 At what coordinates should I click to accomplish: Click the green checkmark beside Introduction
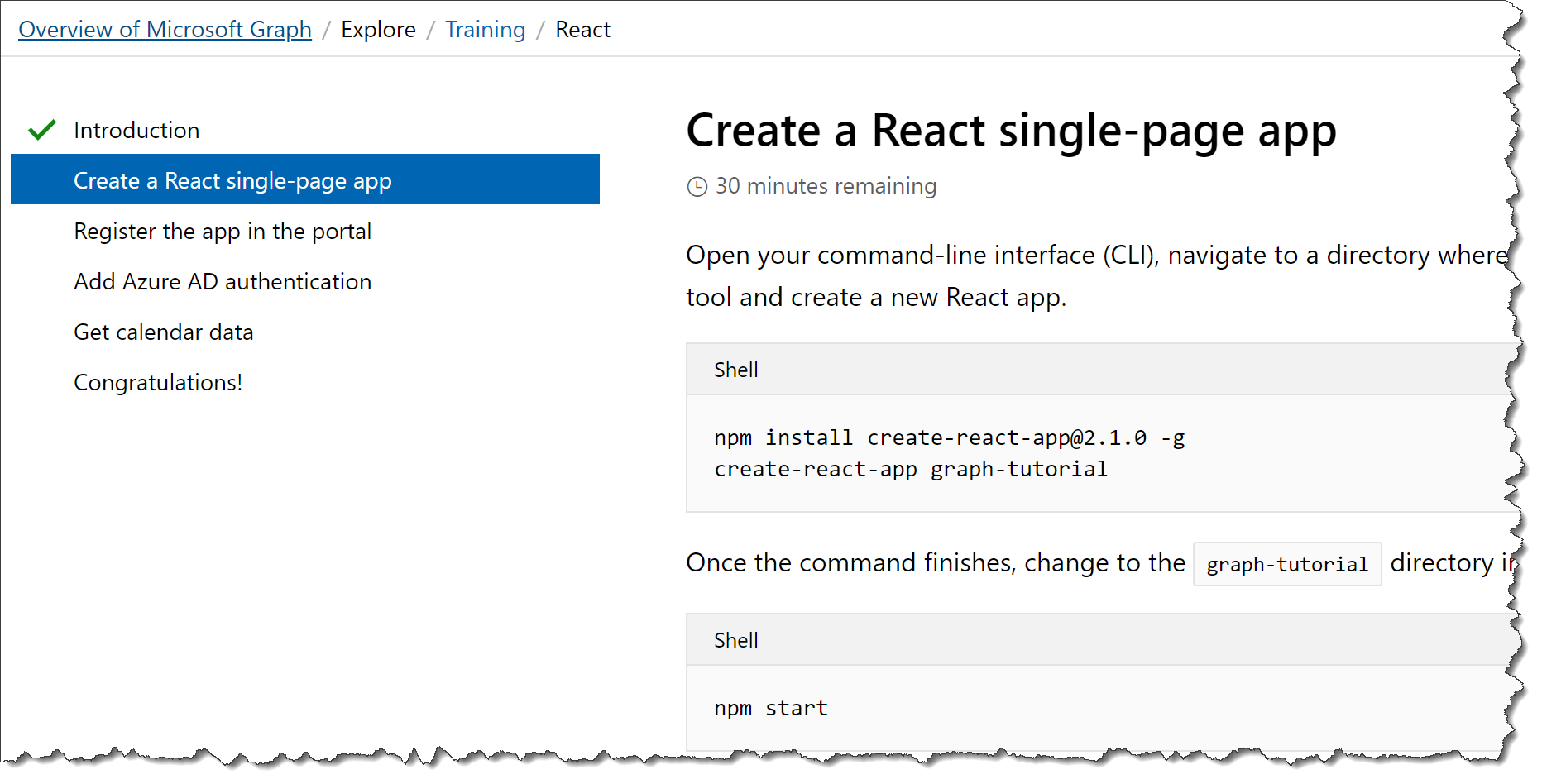pyautogui.click(x=41, y=129)
